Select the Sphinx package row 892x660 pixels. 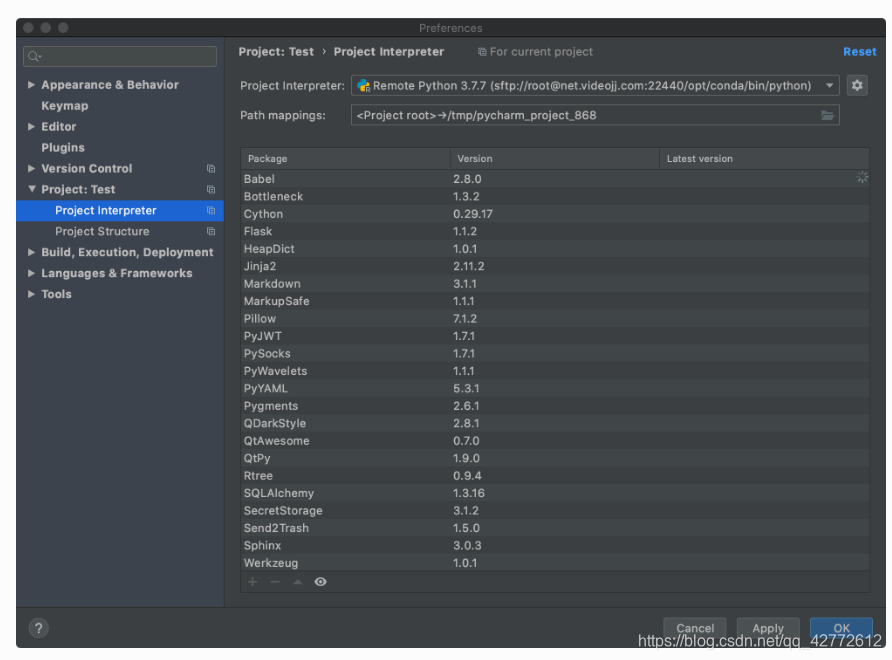point(555,546)
